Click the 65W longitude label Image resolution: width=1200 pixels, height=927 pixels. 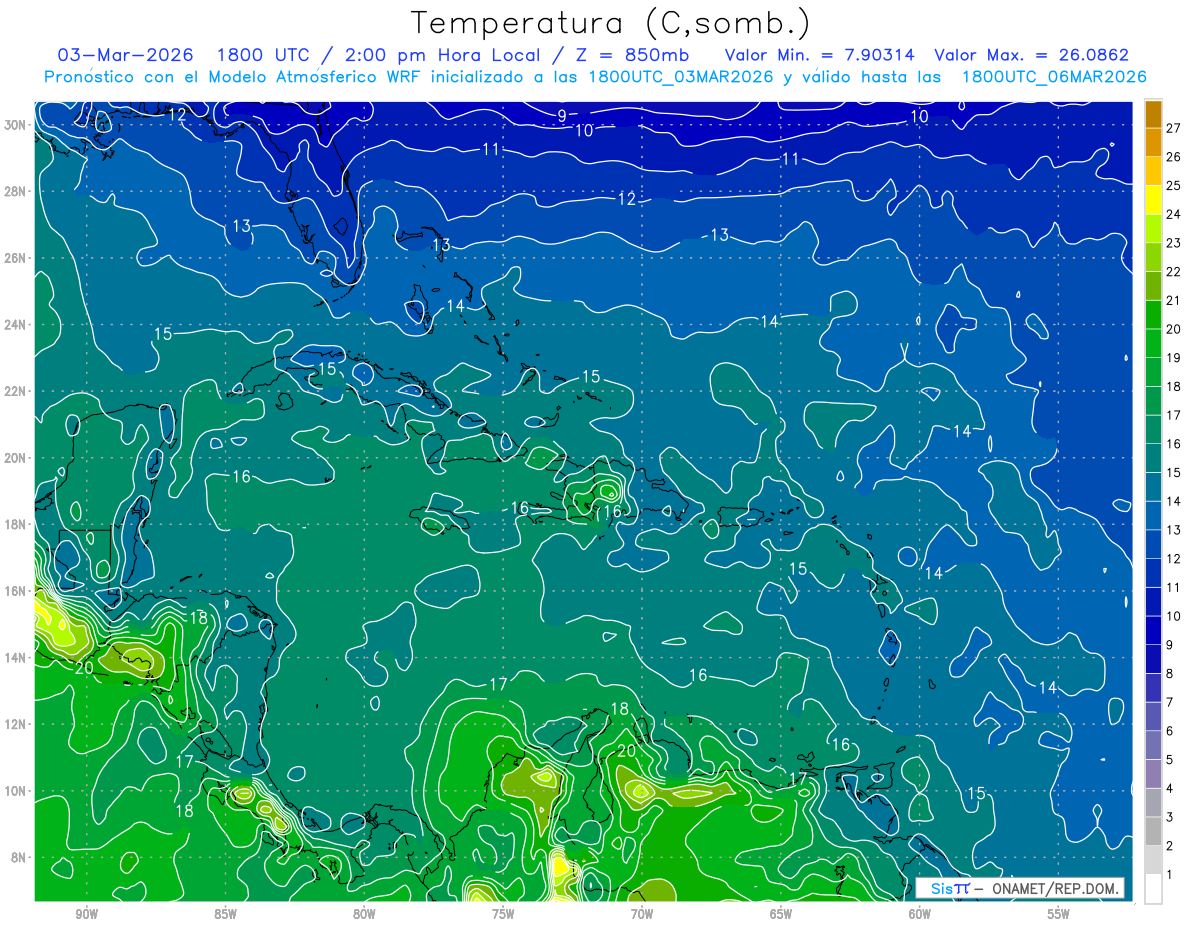point(781,914)
